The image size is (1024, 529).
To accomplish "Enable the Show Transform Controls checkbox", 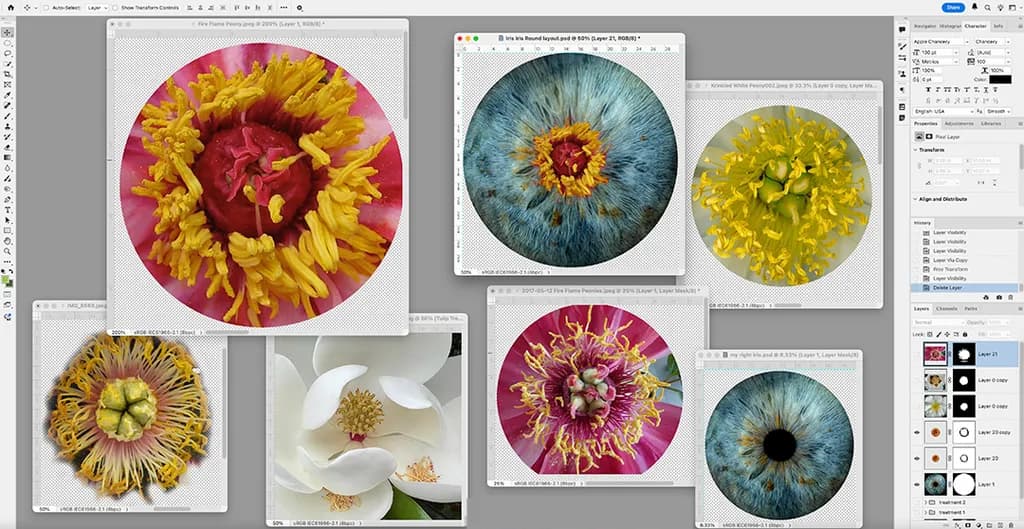I will [x=115, y=8].
